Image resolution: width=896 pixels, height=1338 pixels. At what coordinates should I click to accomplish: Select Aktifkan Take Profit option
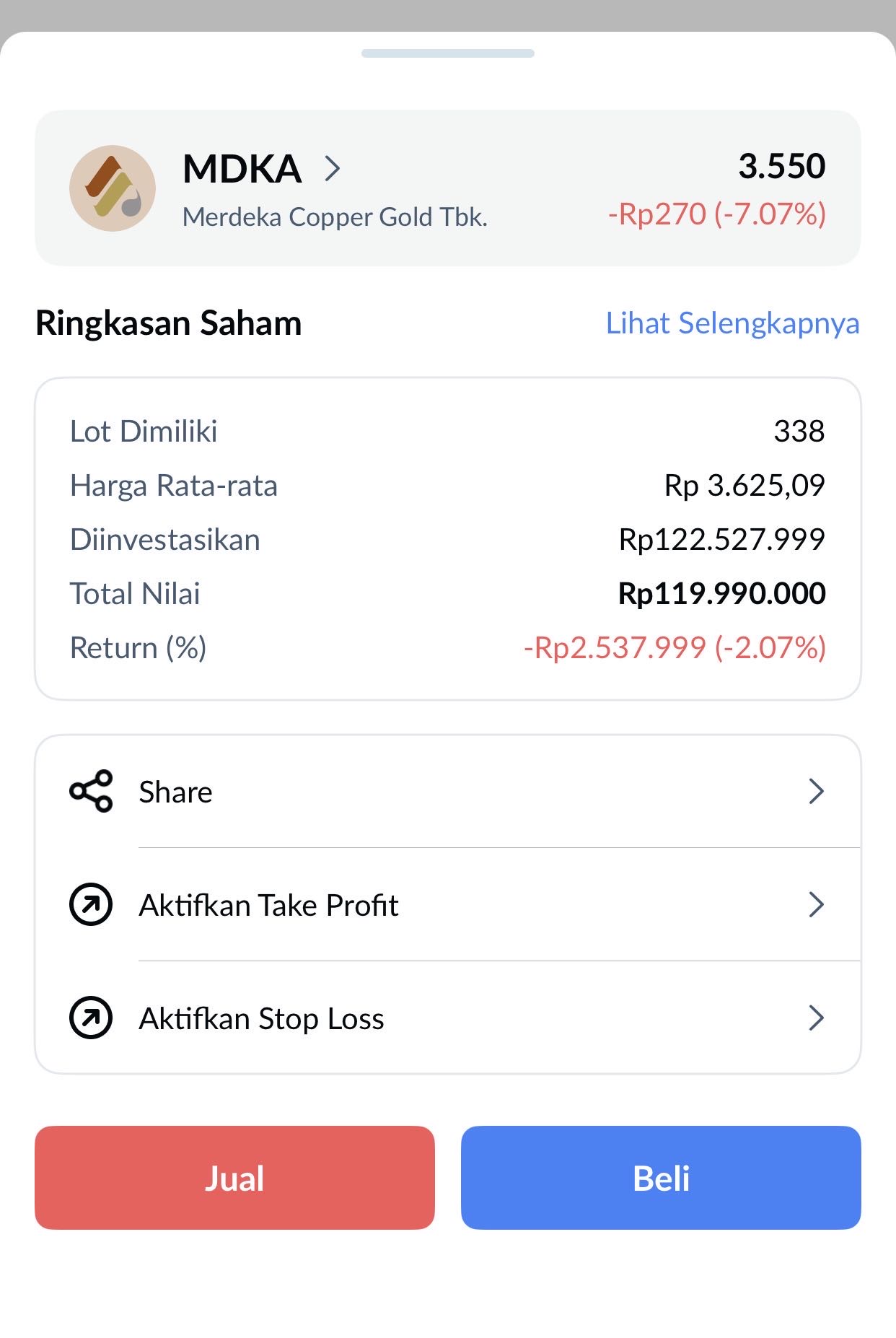coord(268,905)
